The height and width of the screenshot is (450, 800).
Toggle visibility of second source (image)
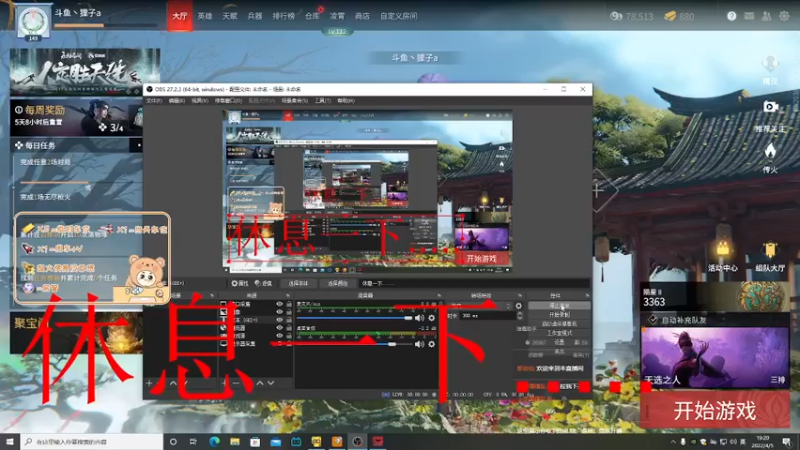279,312
